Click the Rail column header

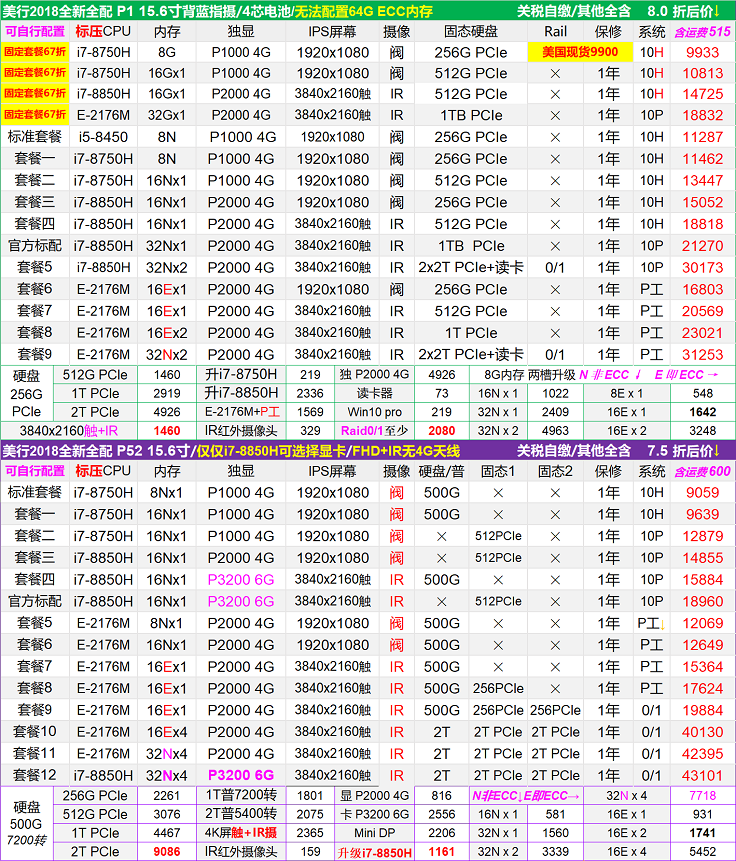click(x=555, y=31)
